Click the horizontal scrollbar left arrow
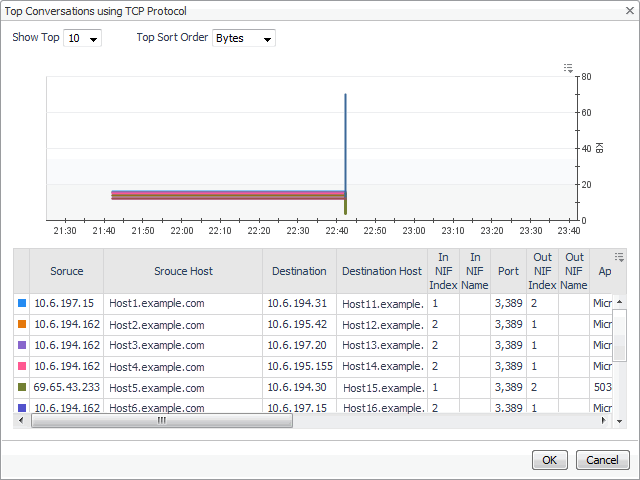Viewport: 640px width, 480px height. (21, 420)
